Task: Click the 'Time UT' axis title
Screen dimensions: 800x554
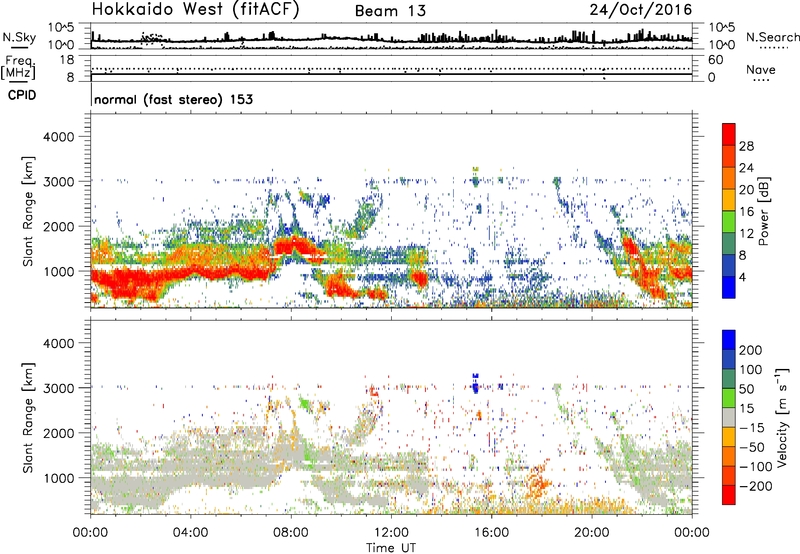Action: click(391, 548)
